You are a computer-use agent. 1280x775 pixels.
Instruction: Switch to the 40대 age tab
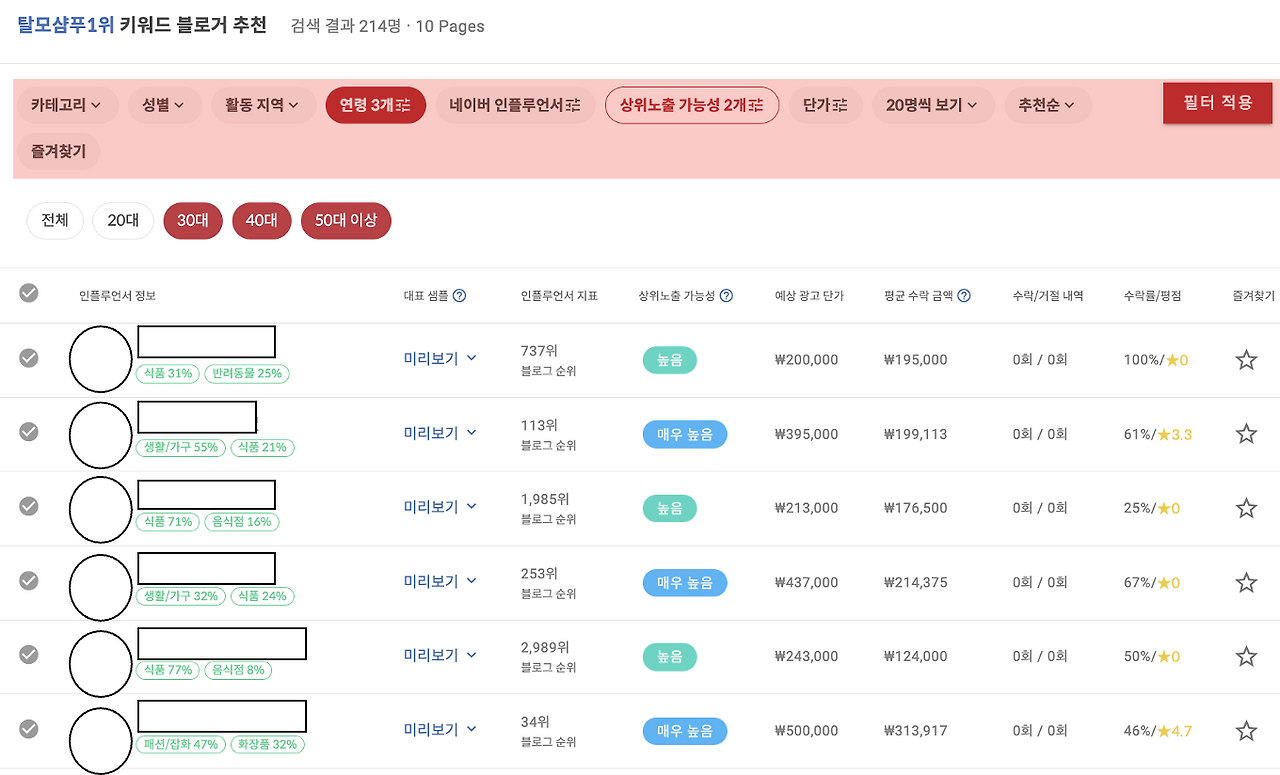click(x=261, y=221)
